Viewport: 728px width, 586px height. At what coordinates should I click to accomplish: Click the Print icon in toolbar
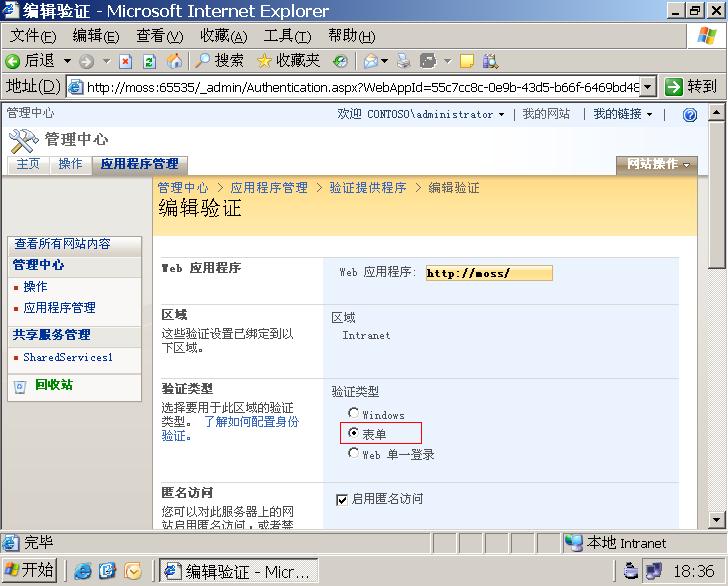pyautogui.click(x=403, y=61)
